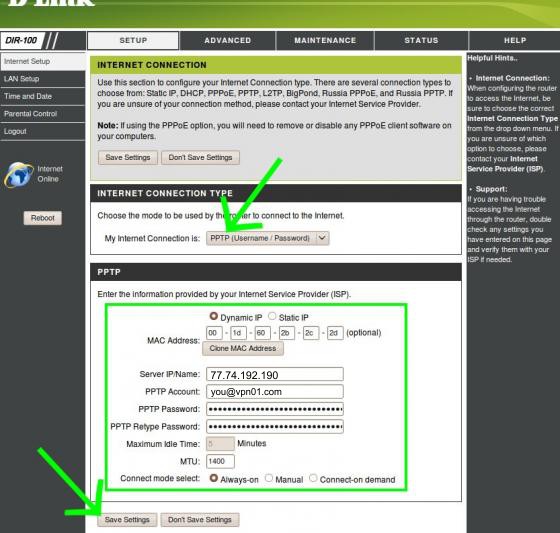The width and height of the screenshot is (560, 533).
Task: Select the Dynamic IP radio button
Action: 214,316
